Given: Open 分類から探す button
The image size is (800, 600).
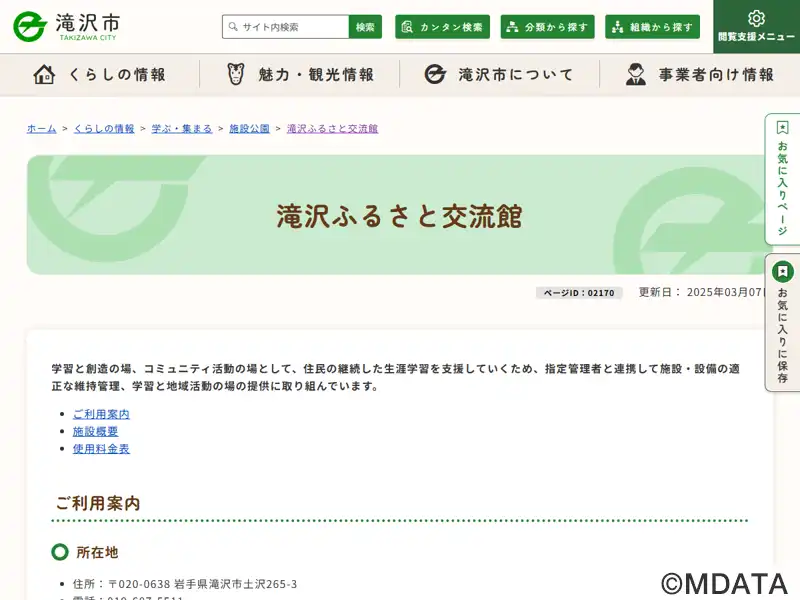Looking at the screenshot, I should click(547, 27).
